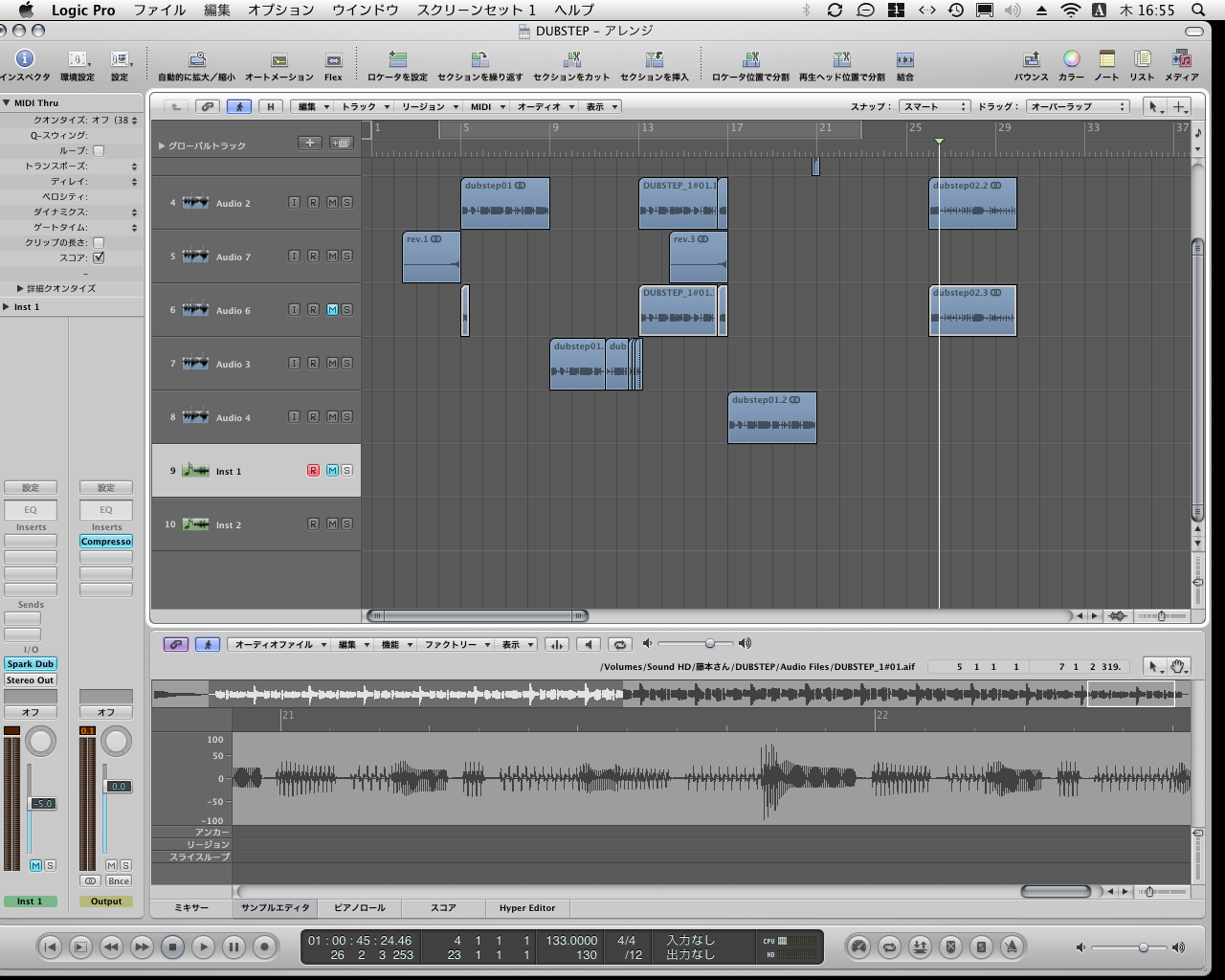
Task: Open the ノート notes icon
Action: pos(1107,59)
